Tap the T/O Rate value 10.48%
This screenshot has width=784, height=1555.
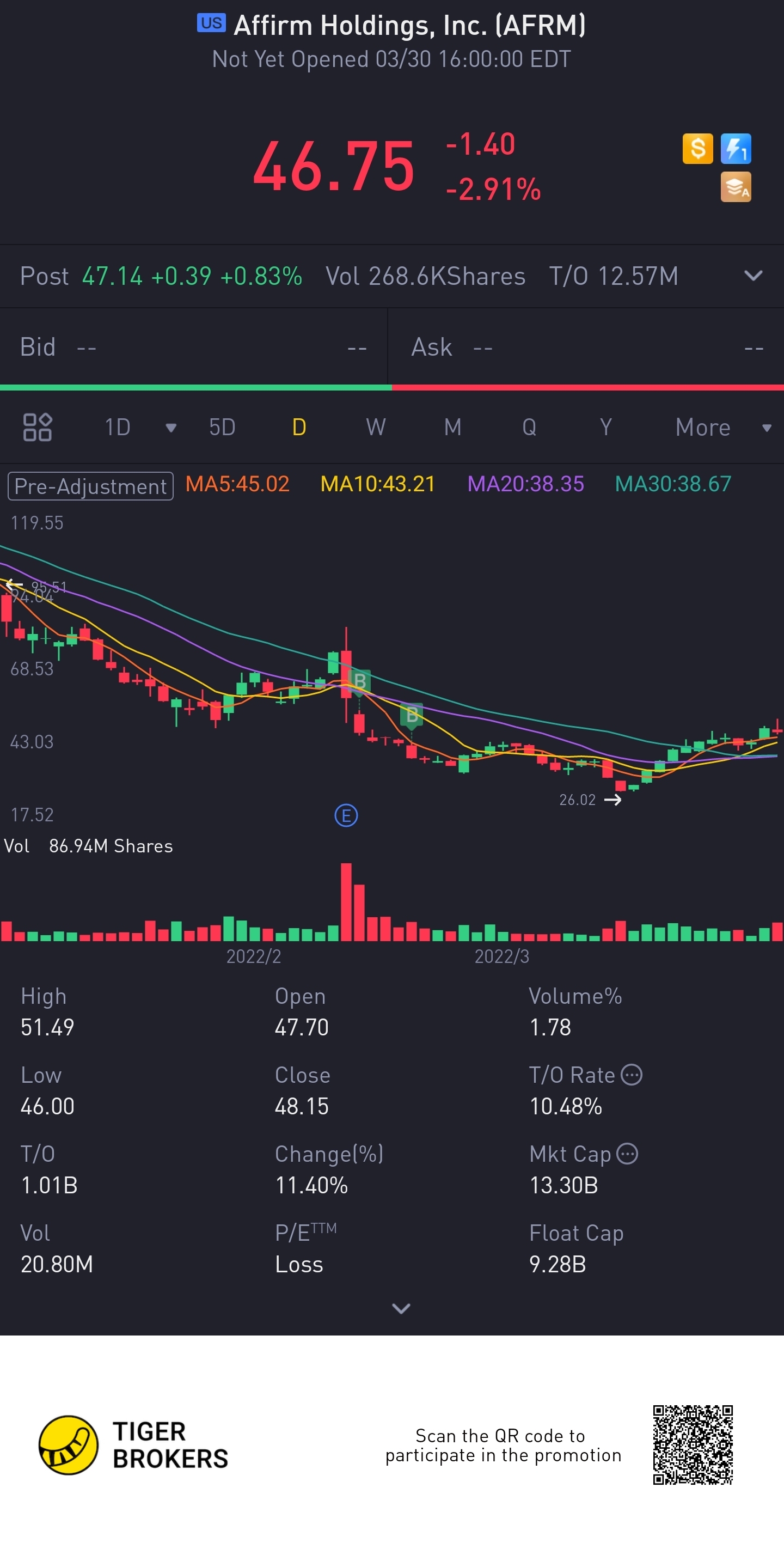coord(566,1107)
